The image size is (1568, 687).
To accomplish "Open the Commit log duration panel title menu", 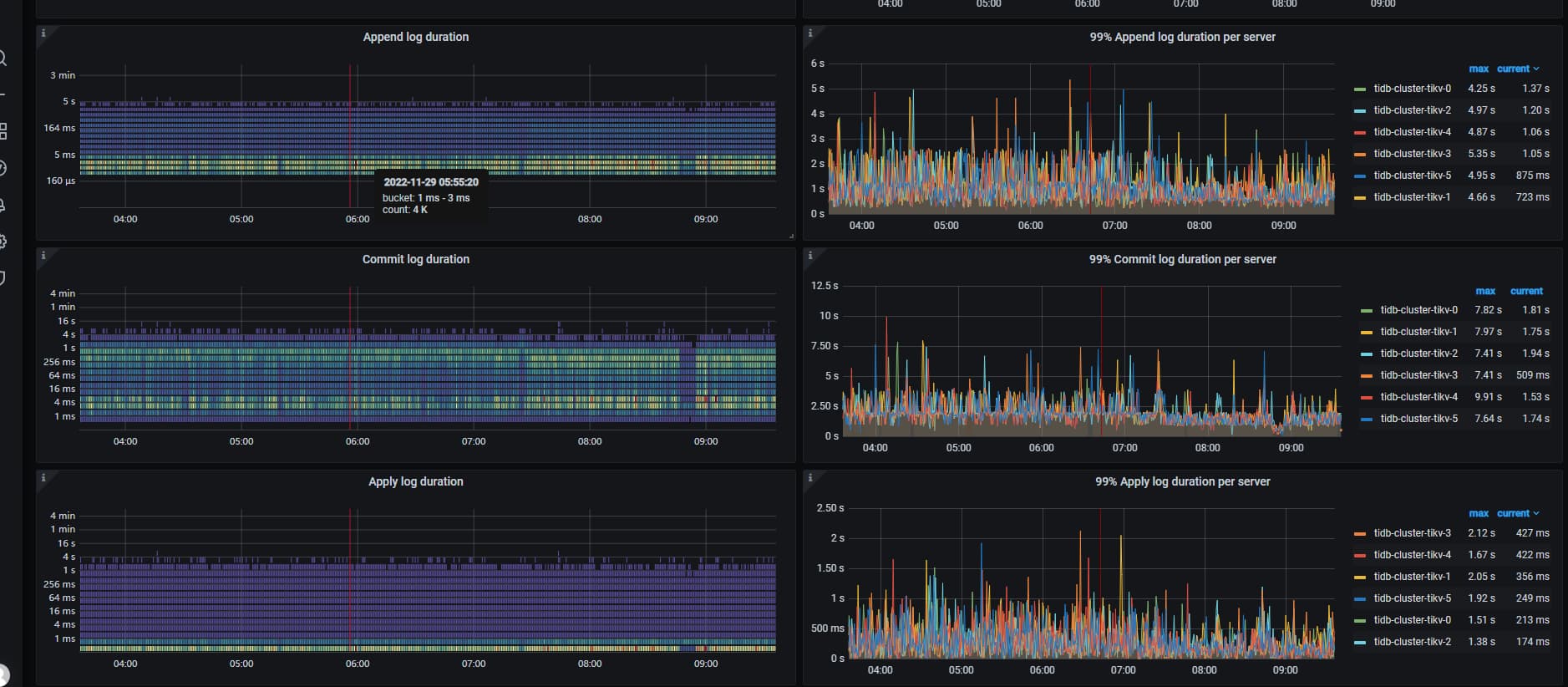I will tap(415, 259).
